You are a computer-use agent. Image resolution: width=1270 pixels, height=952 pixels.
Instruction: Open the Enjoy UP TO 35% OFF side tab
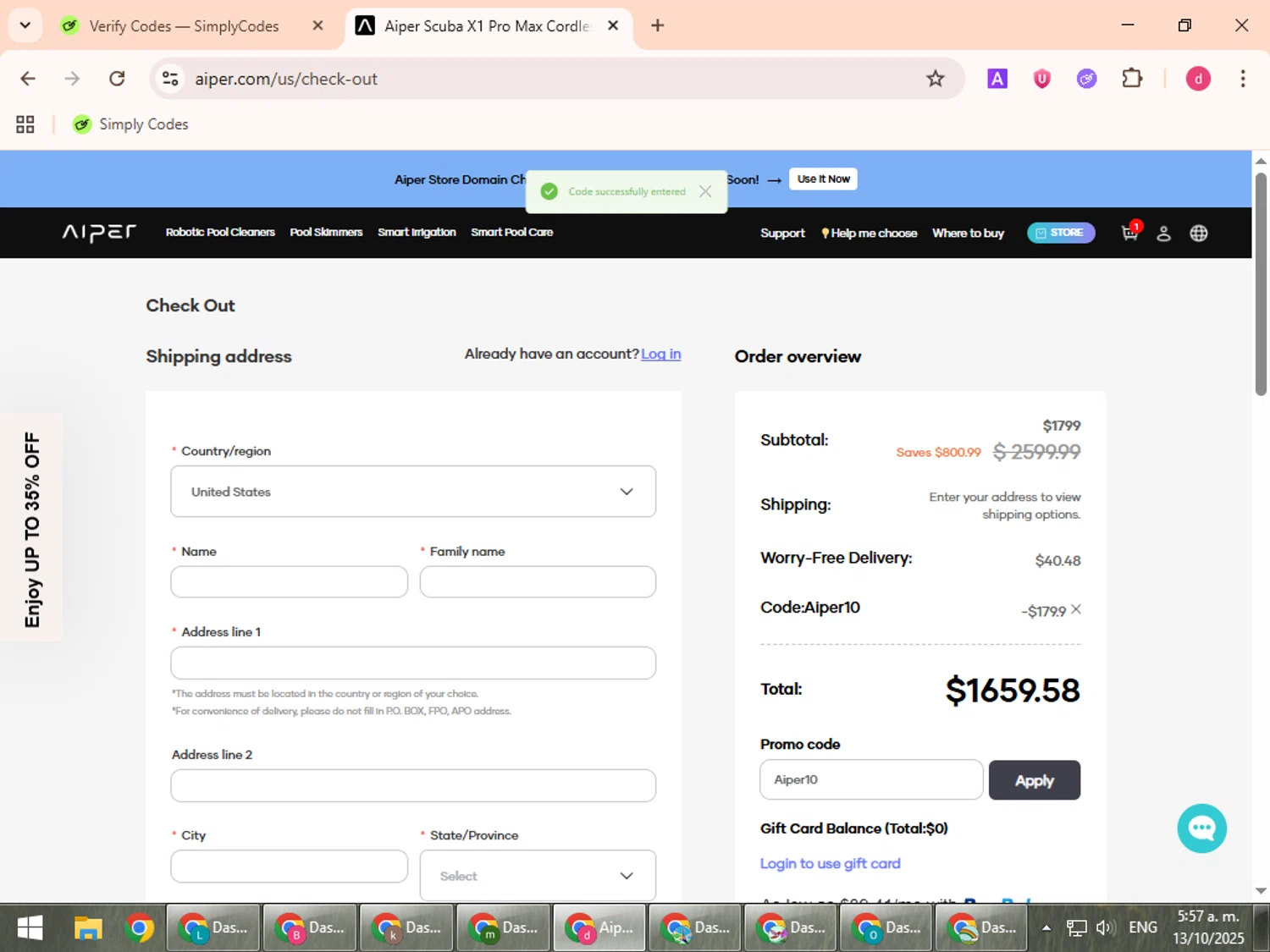click(x=31, y=529)
